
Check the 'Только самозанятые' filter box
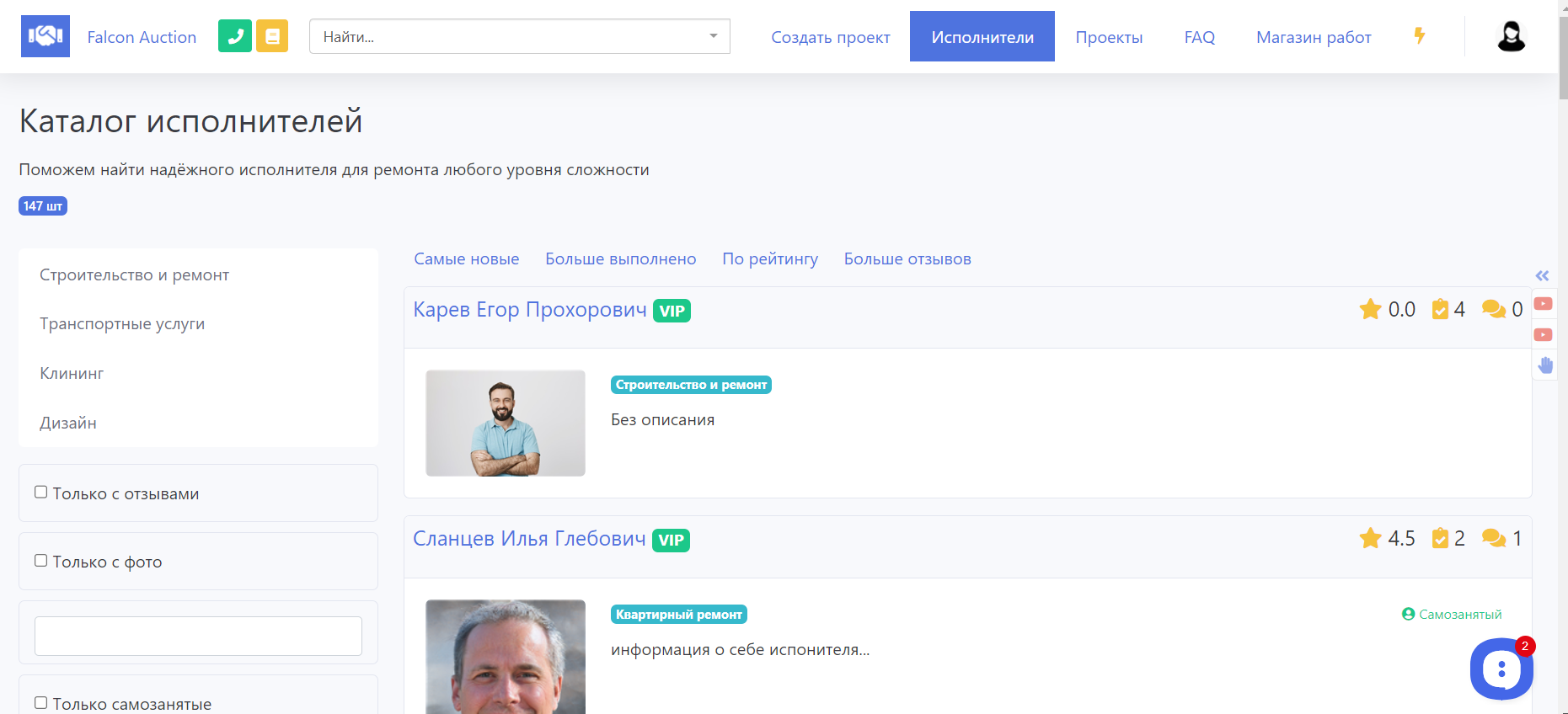click(40, 703)
